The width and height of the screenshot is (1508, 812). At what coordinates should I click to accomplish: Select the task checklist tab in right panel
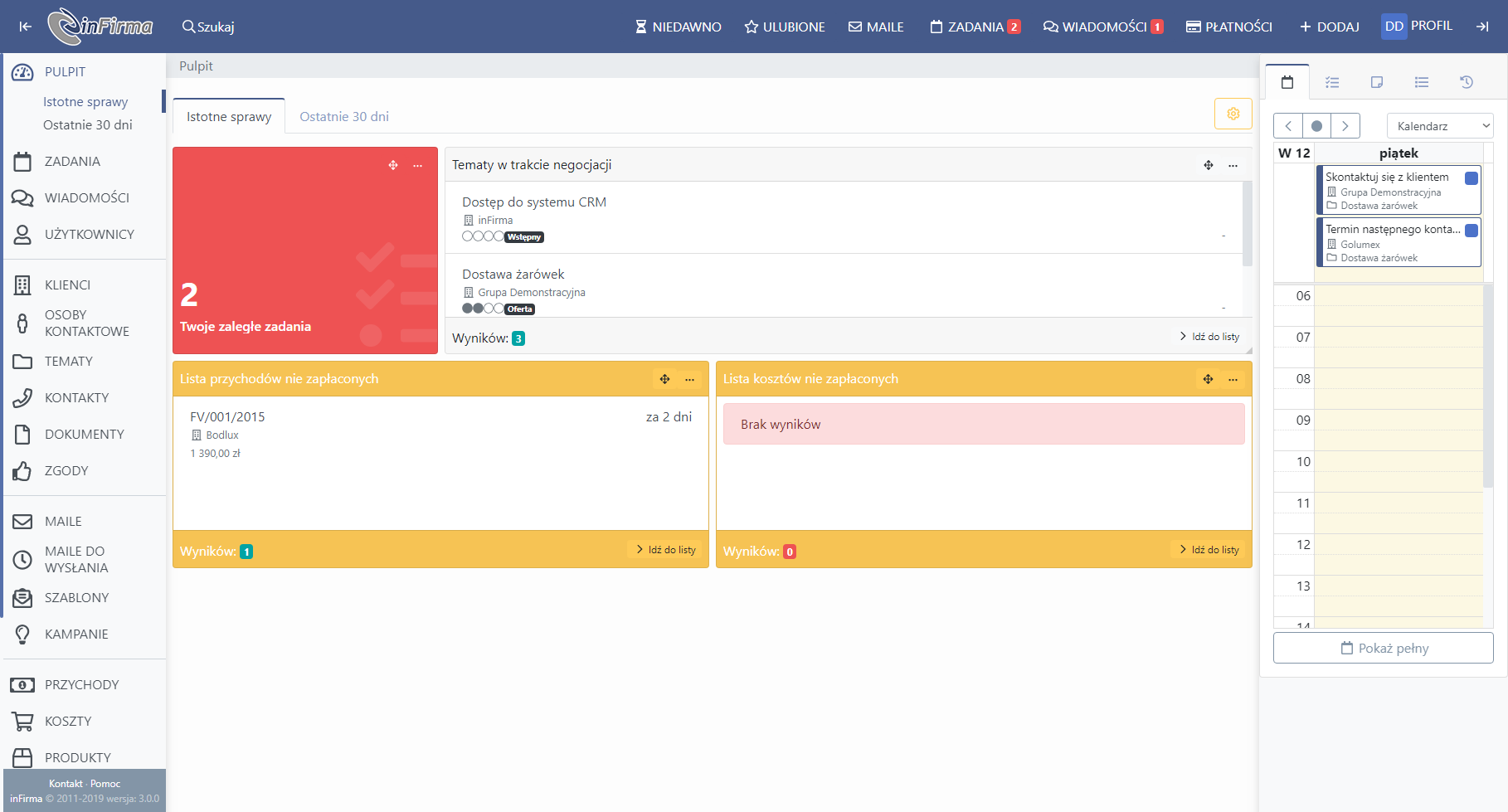1332,82
